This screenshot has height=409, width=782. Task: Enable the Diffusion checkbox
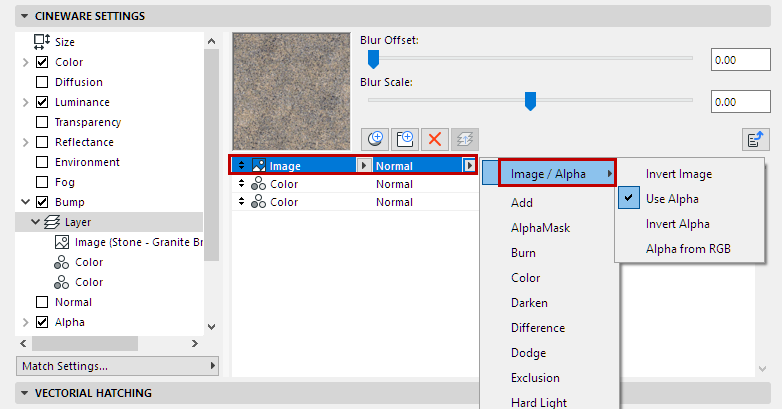pos(42,82)
